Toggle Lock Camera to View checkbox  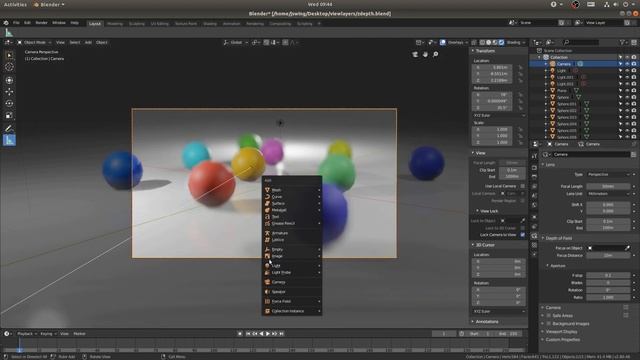point(522,235)
